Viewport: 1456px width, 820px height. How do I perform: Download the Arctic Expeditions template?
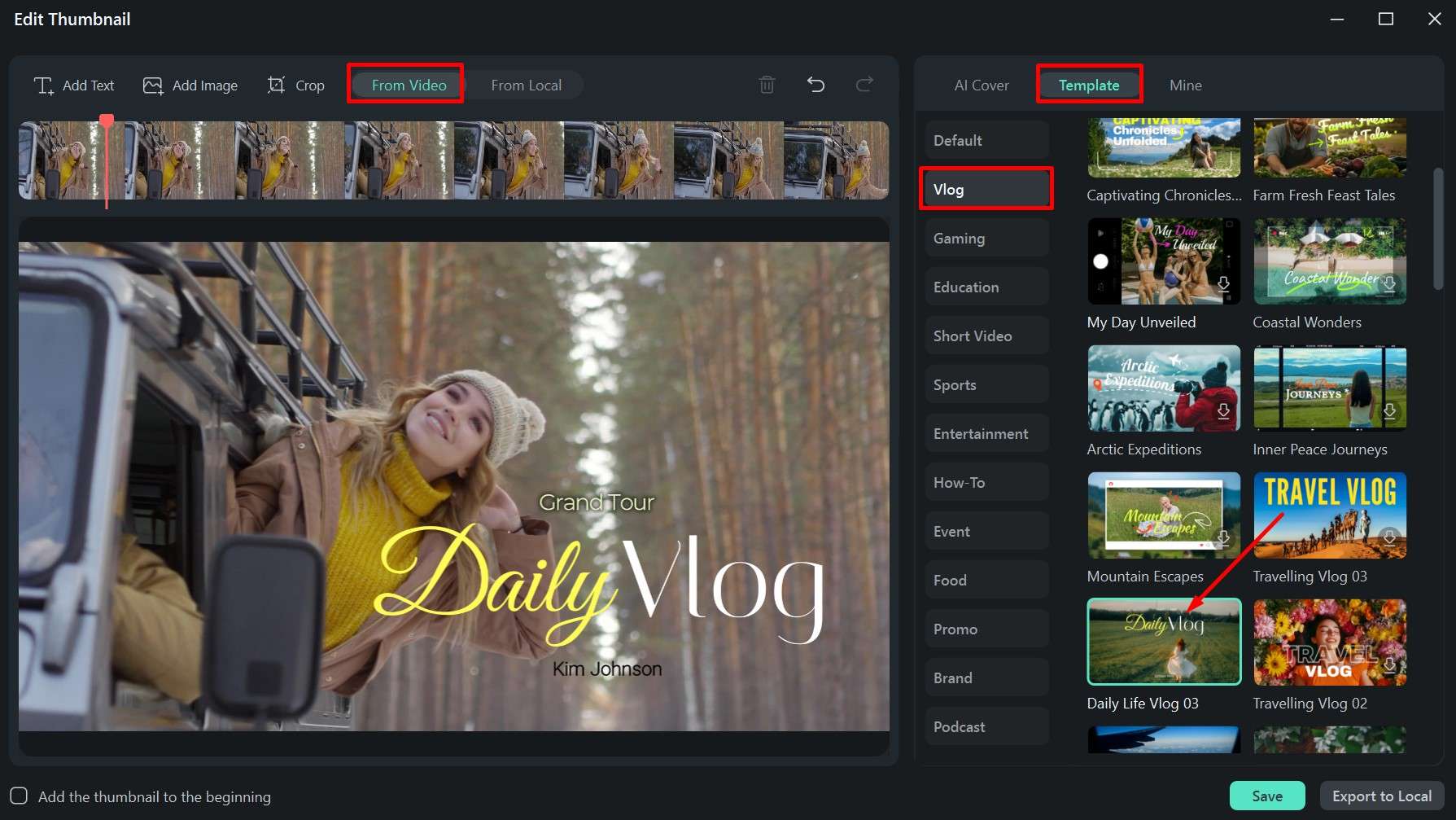[1223, 411]
